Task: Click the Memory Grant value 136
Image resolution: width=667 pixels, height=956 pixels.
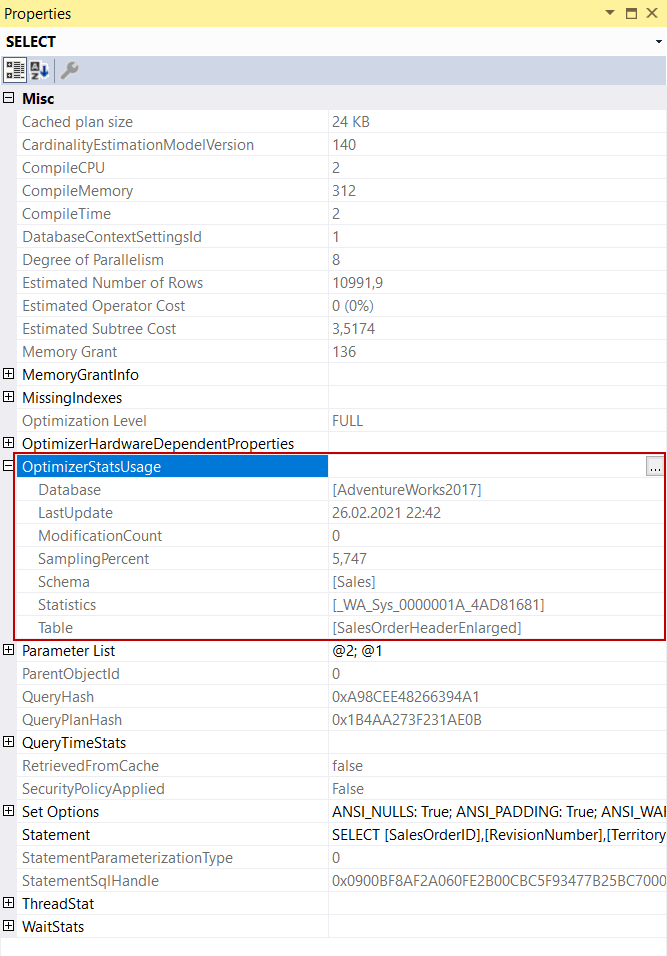Action: (344, 352)
